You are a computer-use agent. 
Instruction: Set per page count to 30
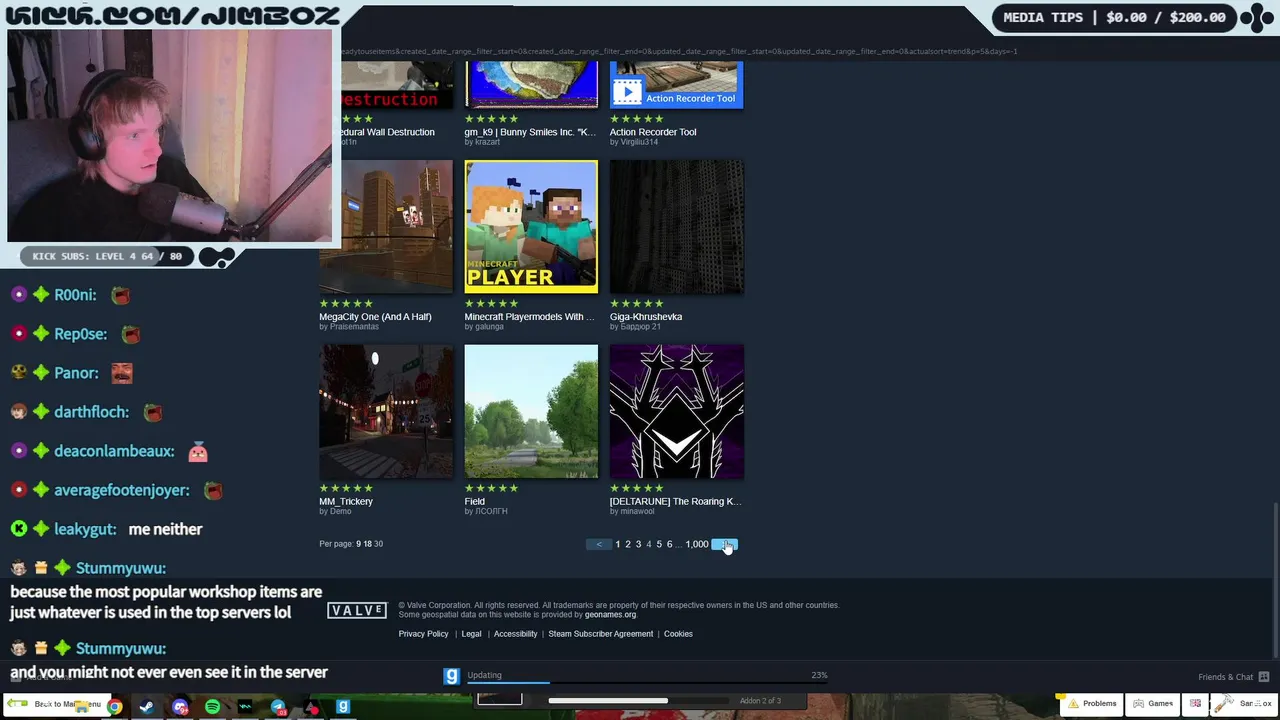(378, 544)
